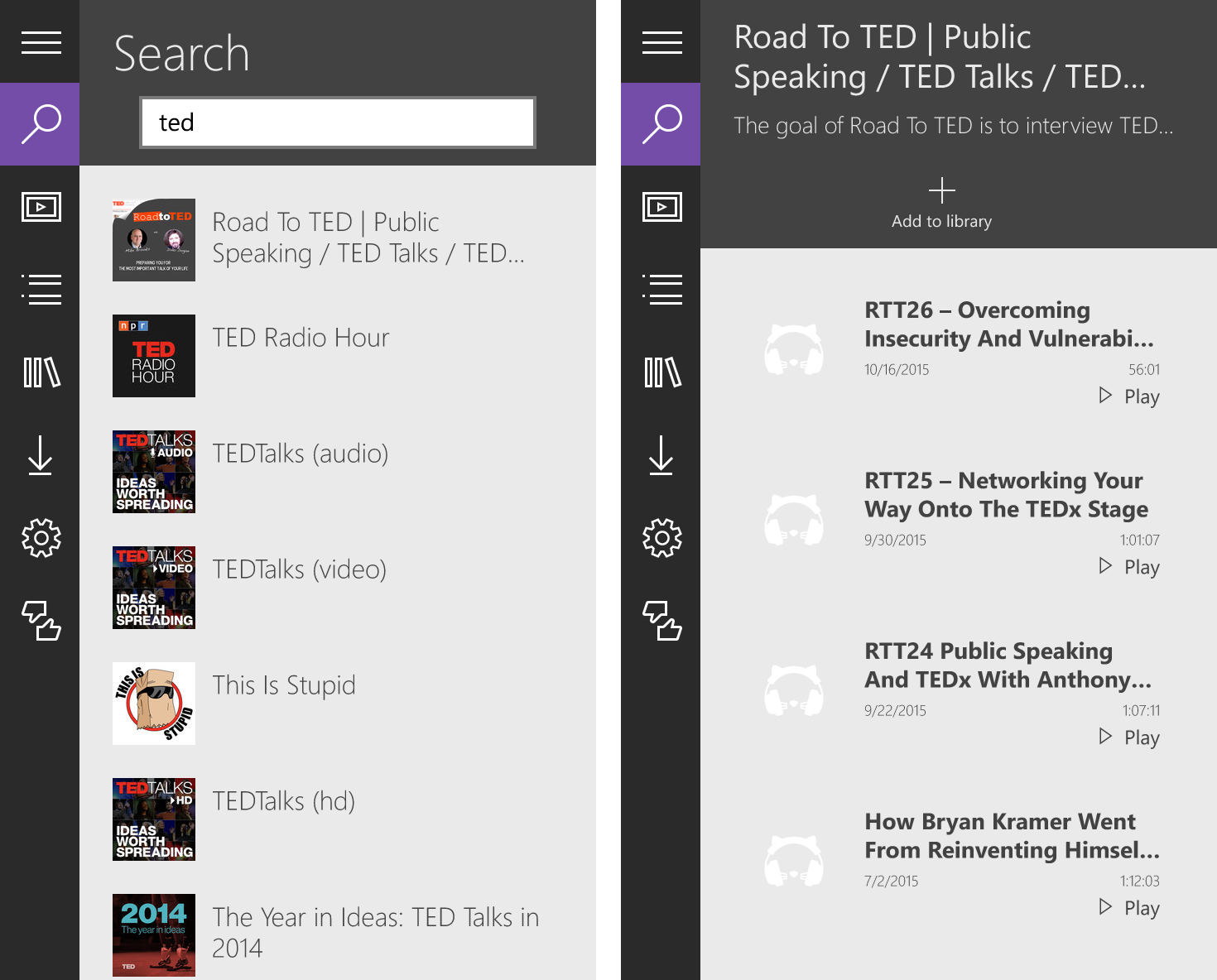The width and height of the screenshot is (1217, 980).
Task: Open the playlist icon in left sidebar
Action: pos(41,290)
